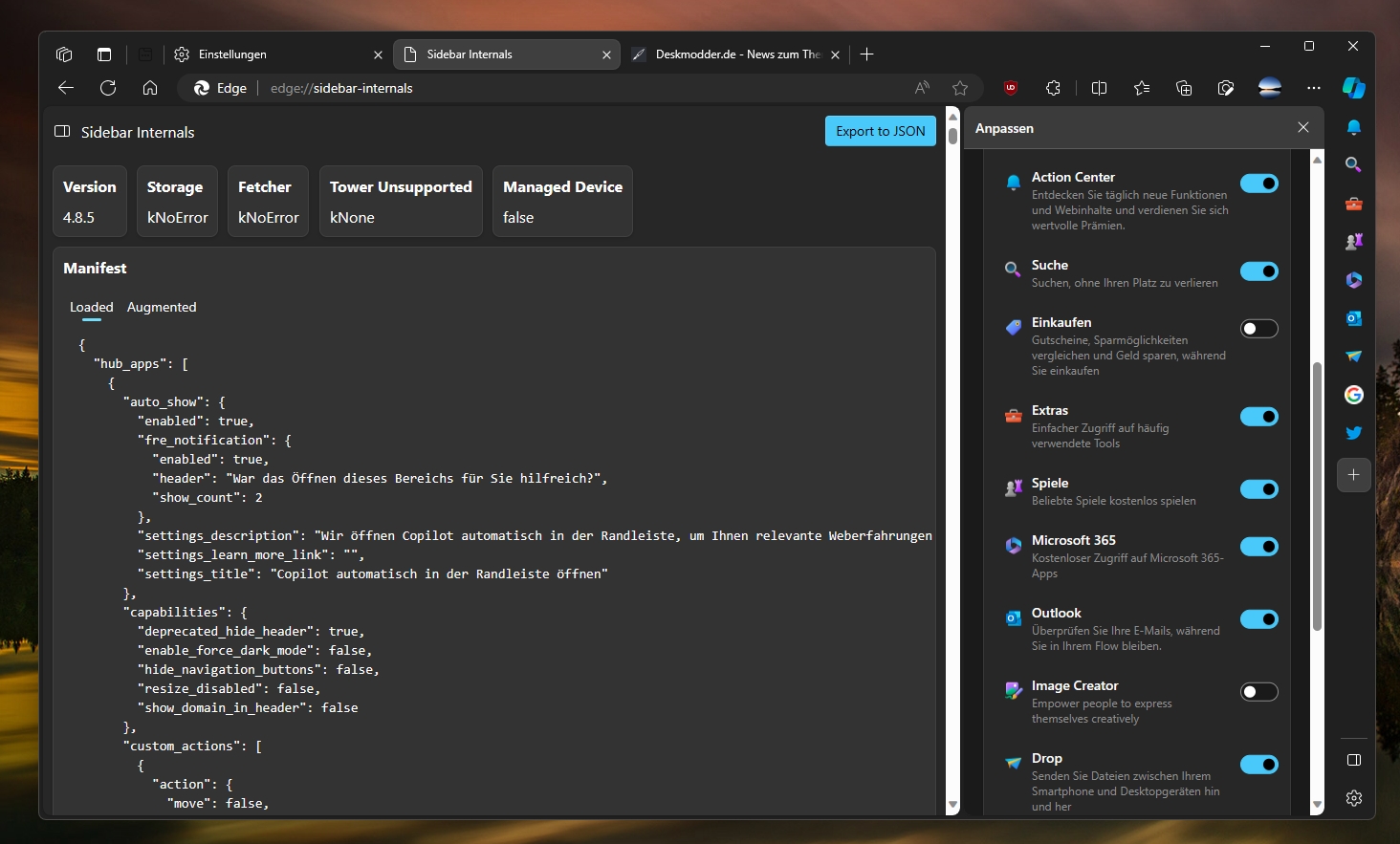Screen dimensions: 1400x844
Task: Click the page scrollbar down arrow
Action: [952, 805]
